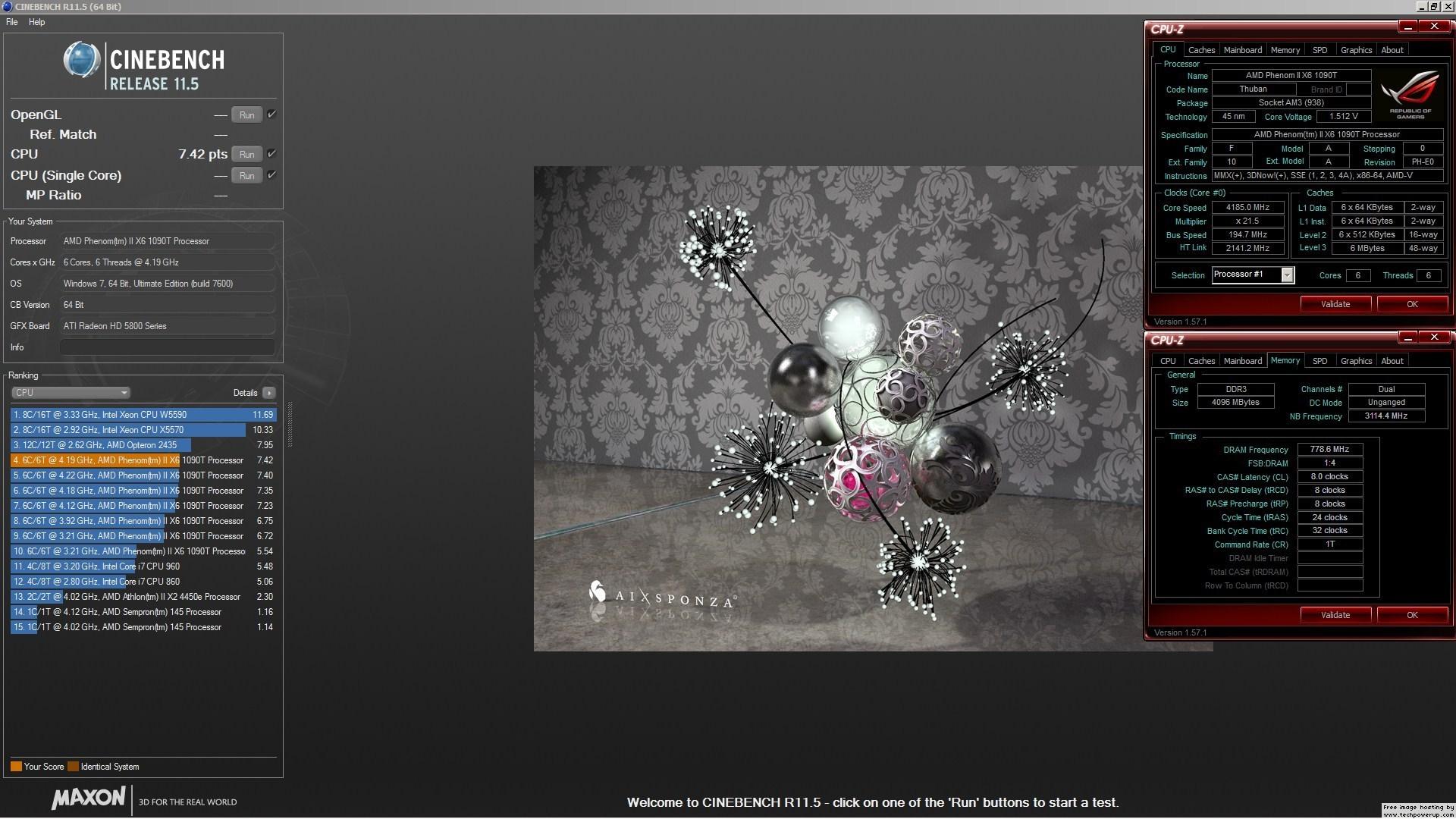Screen dimensions: 1456x819
Task: Click the Your Score orange legend swatch
Action: tap(16, 767)
